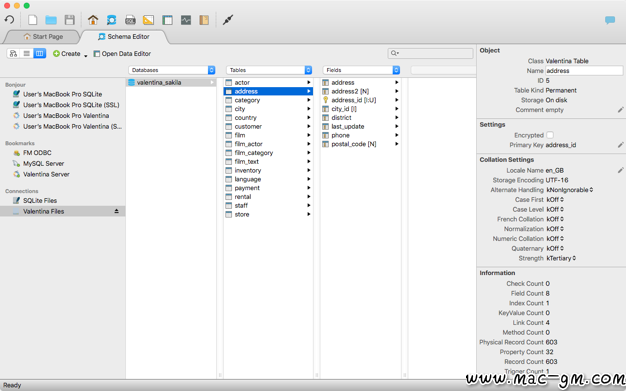Create a new document from toolbar
Screen dimensions: 626x391
(x=33, y=20)
